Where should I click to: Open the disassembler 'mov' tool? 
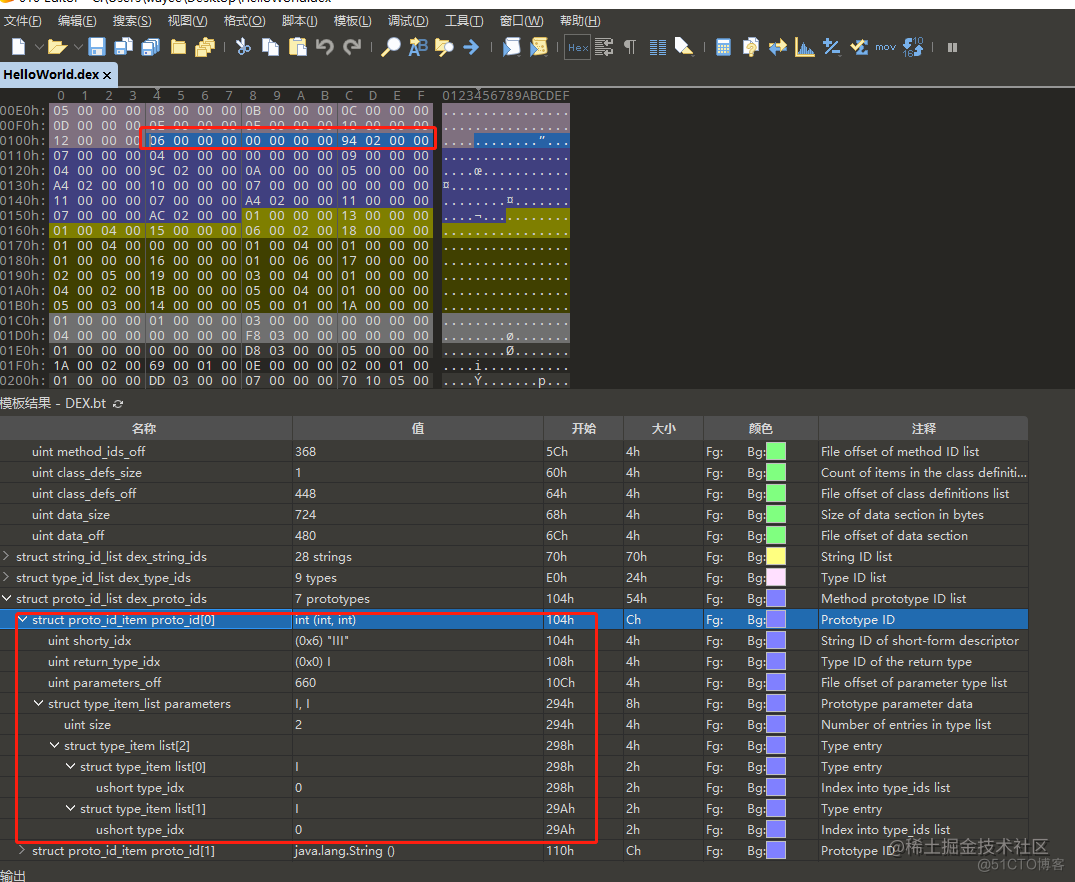[885, 47]
